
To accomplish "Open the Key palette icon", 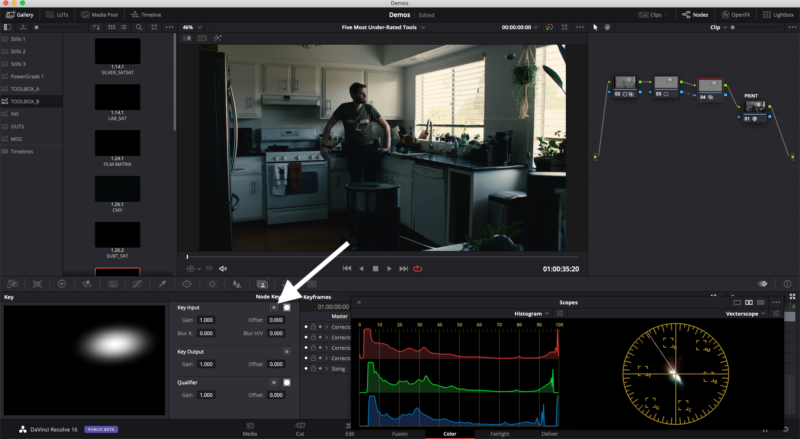I will [x=262, y=284].
